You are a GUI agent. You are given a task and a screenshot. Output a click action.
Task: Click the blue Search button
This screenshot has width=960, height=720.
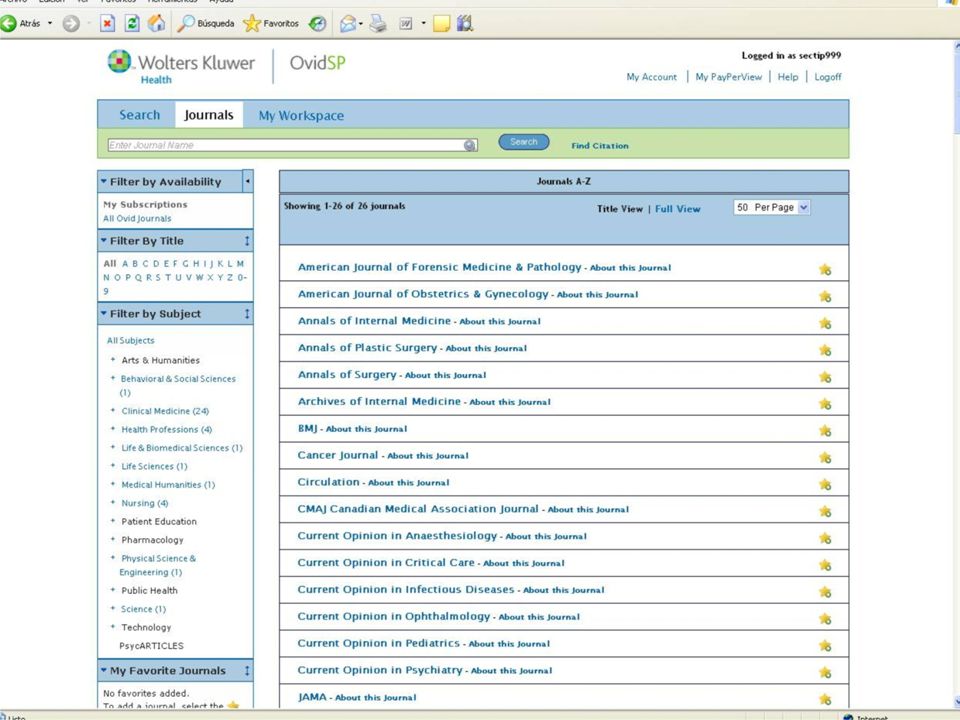point(523,142)
